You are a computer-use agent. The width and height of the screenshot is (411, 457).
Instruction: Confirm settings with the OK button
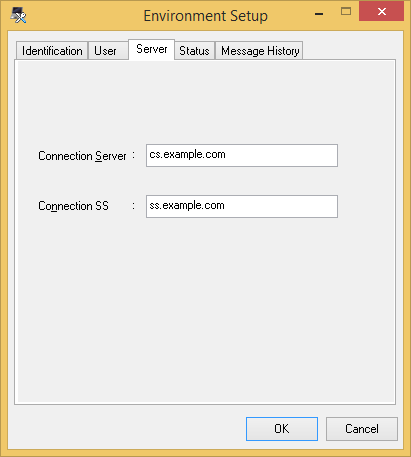tap(282, 429)
